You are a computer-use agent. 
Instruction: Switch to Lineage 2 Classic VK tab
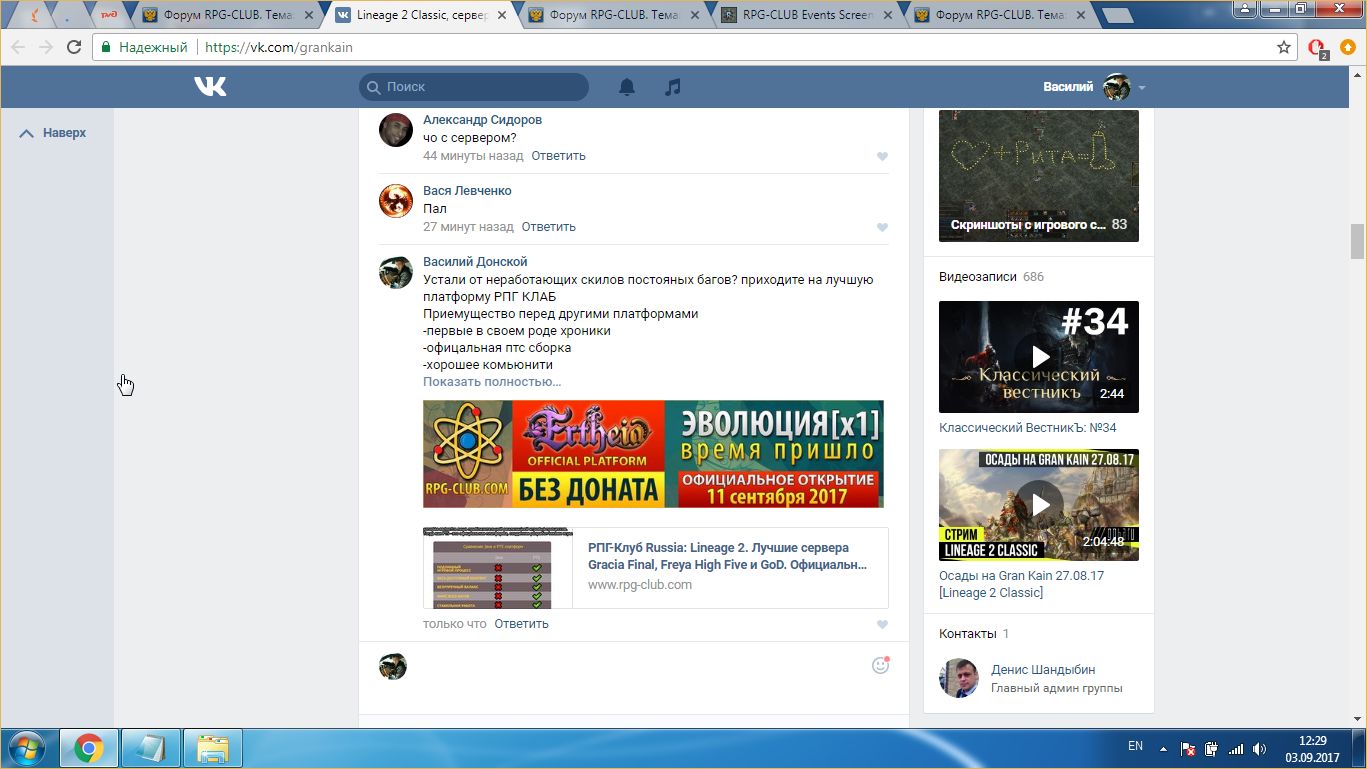pos(424,15)
